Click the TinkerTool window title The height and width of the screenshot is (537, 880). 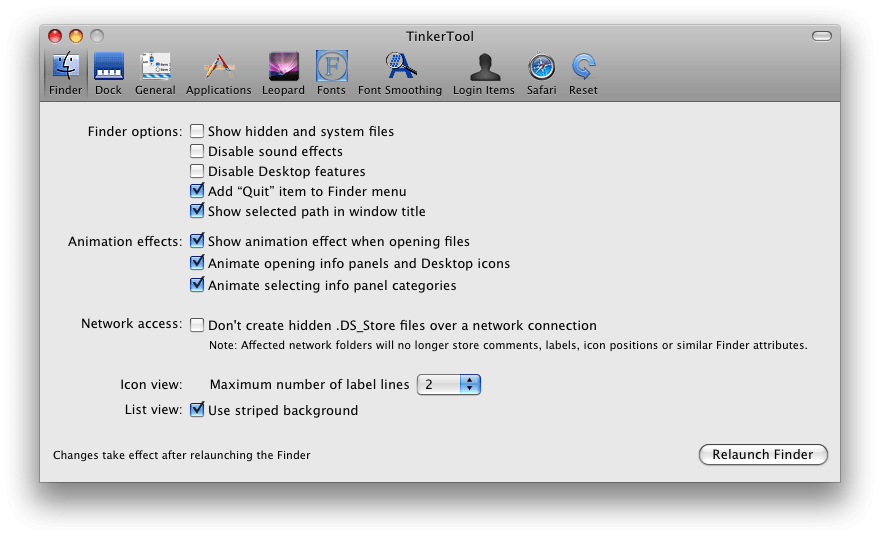tap(440, 36)
